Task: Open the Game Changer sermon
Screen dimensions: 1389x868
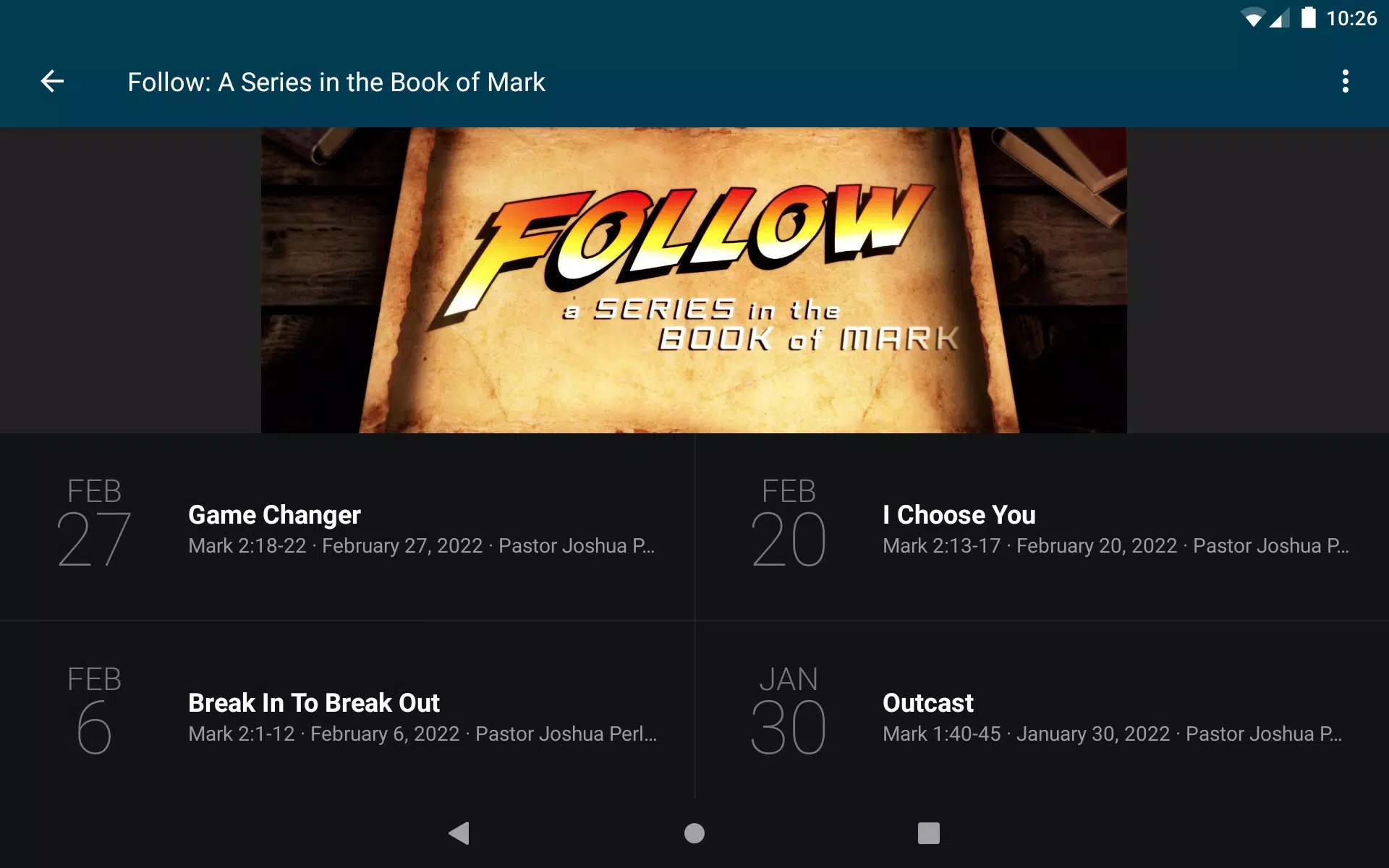Action: pos(347,527)
